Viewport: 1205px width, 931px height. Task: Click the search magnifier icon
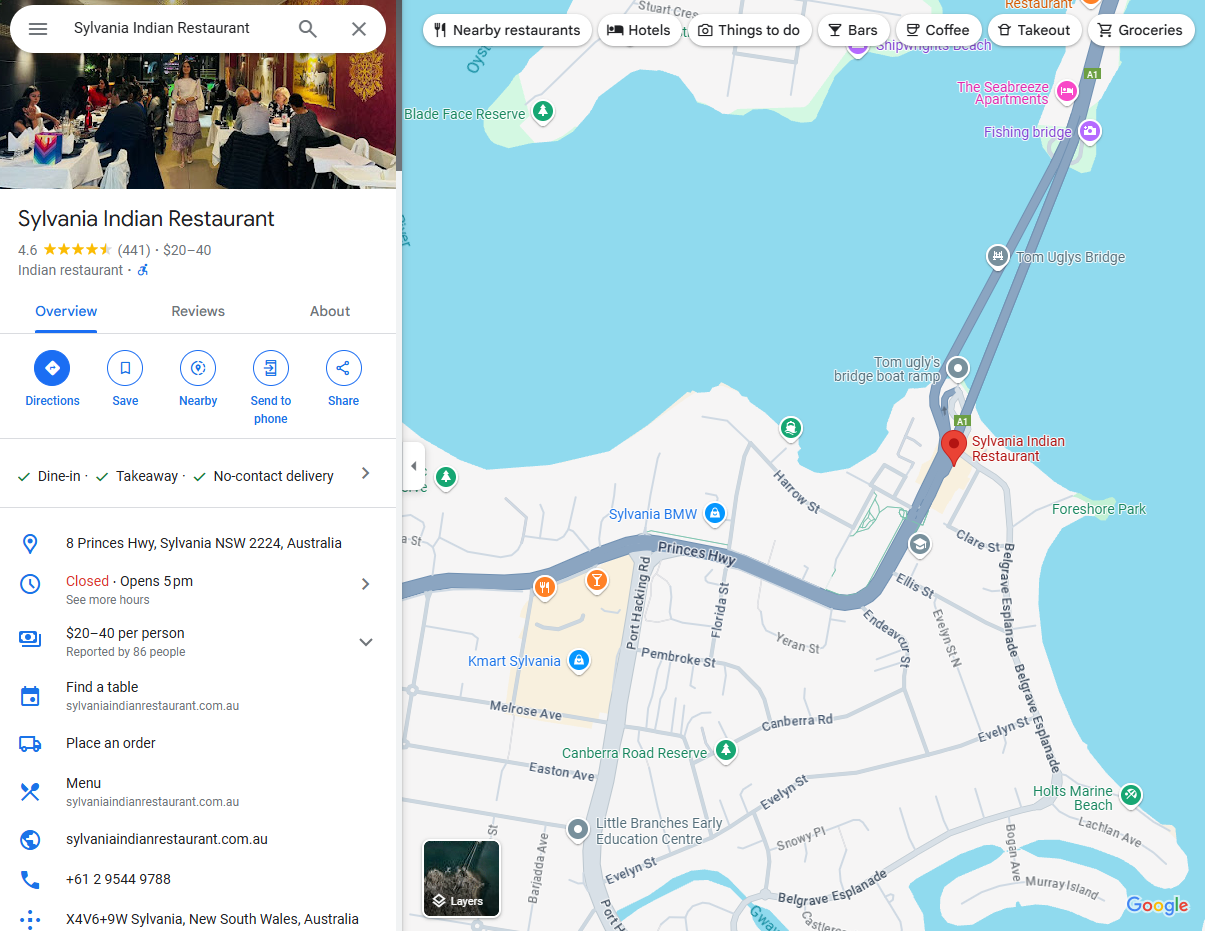pos(308,29)
